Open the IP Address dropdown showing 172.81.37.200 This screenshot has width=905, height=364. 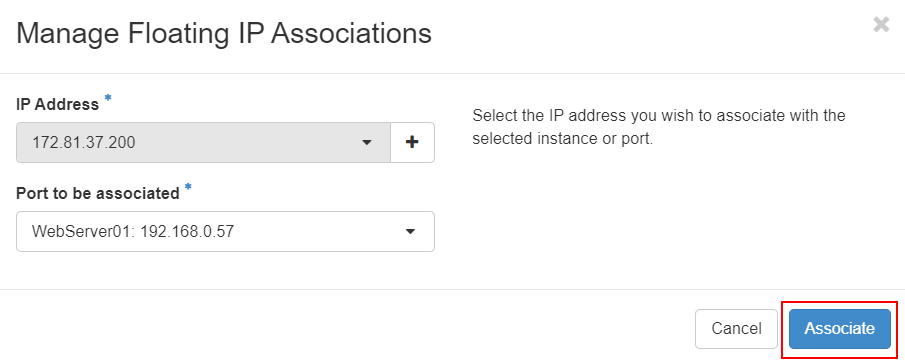(204, 142)
